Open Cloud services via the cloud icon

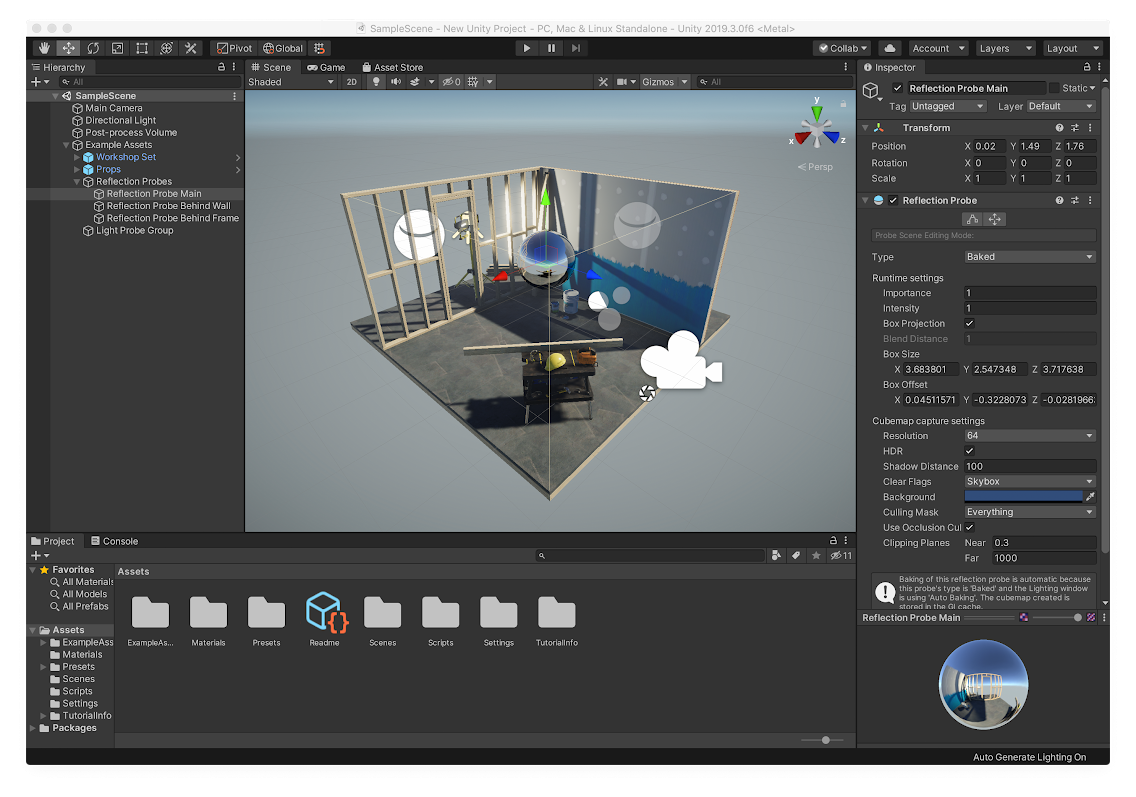coord(889,48)
